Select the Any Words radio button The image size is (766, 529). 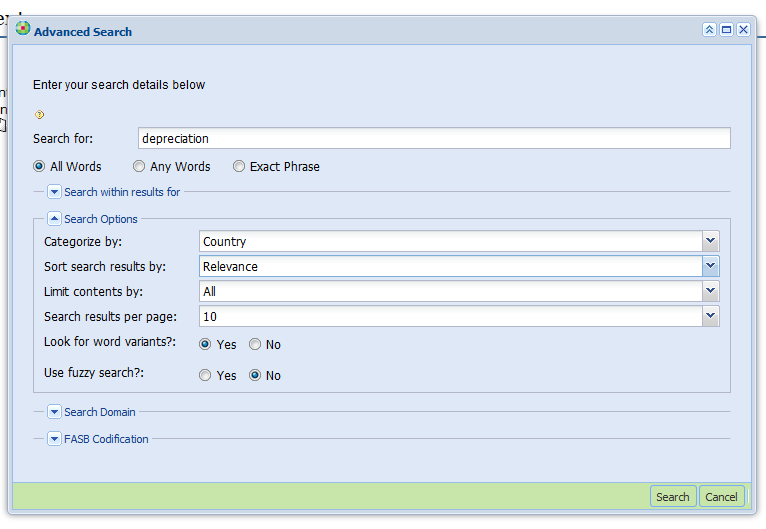click(139, 167)
